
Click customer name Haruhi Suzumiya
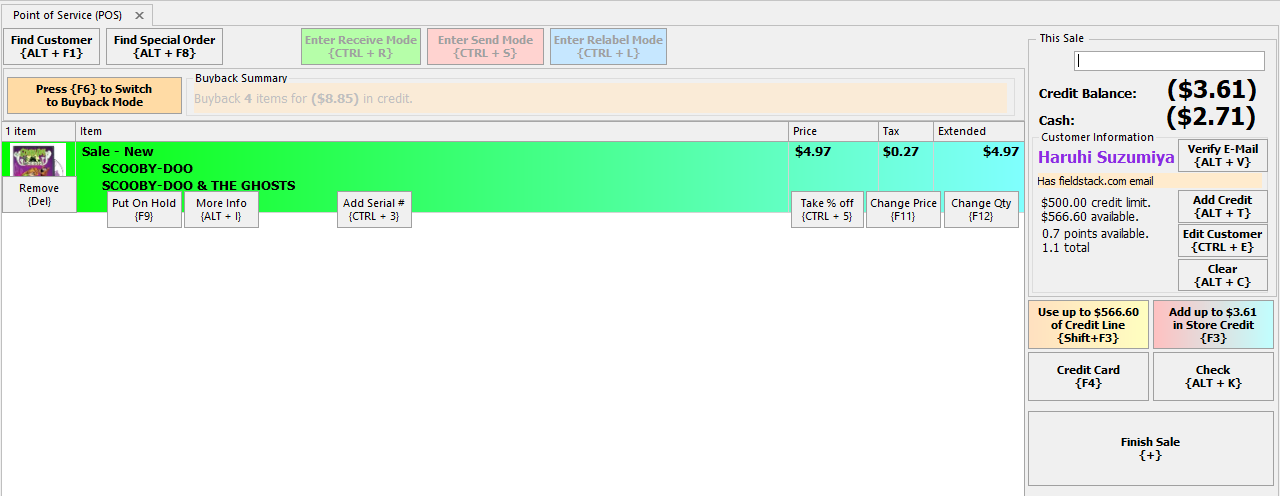tap(1106, 157)
